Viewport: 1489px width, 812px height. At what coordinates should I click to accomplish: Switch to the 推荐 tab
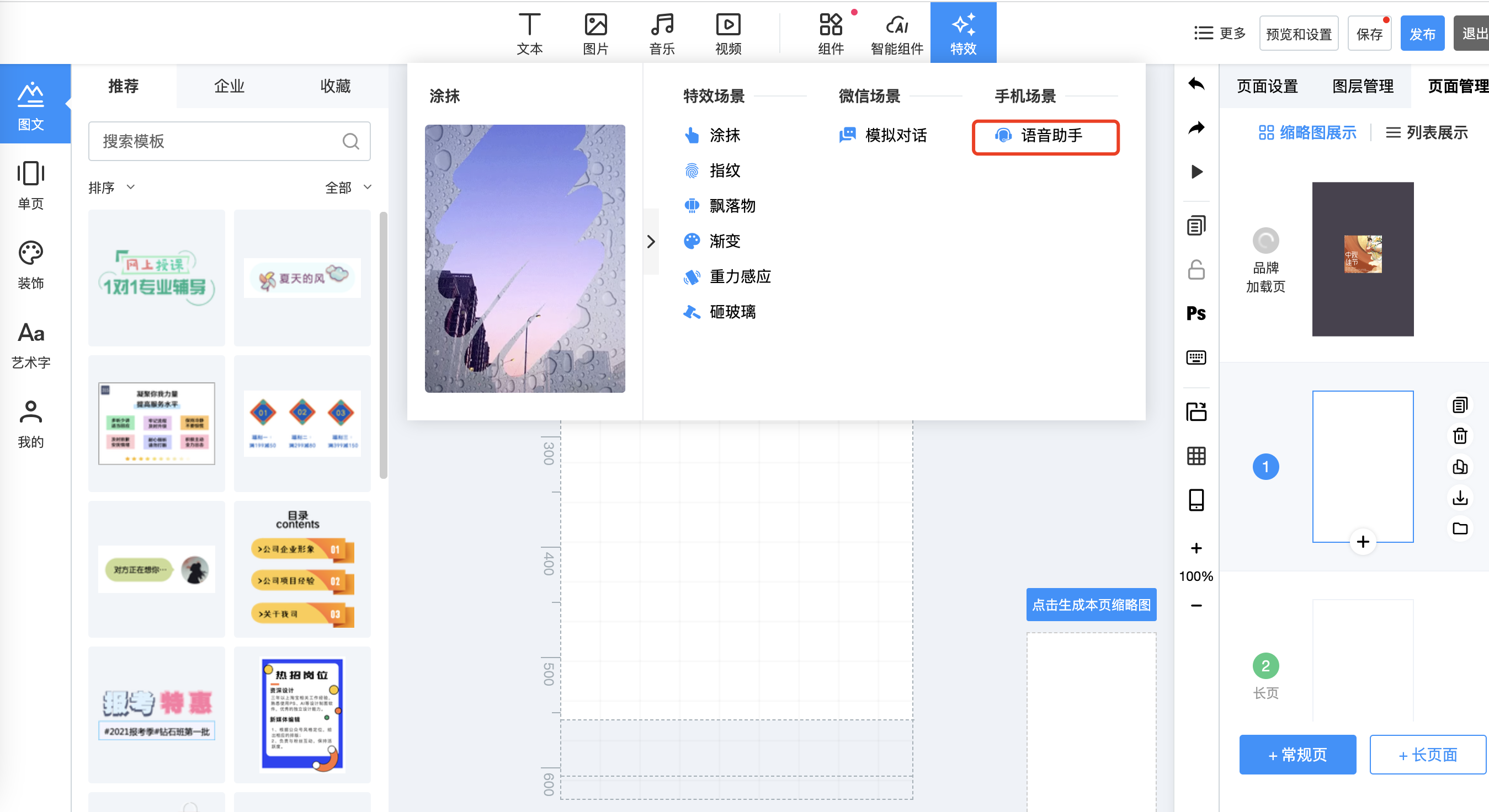124,86
